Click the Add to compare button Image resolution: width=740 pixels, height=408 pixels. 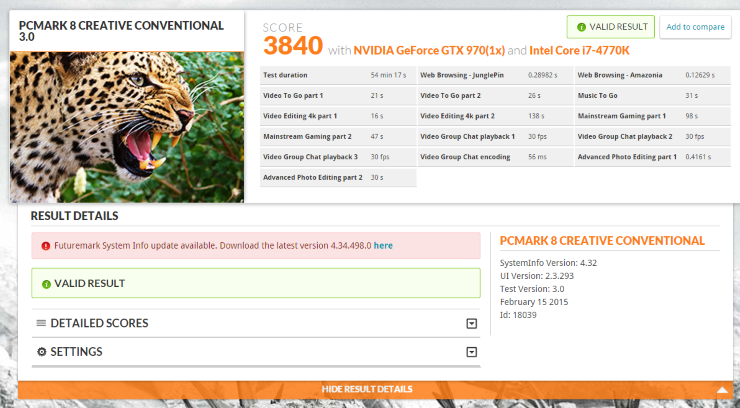tap(695, 27)
